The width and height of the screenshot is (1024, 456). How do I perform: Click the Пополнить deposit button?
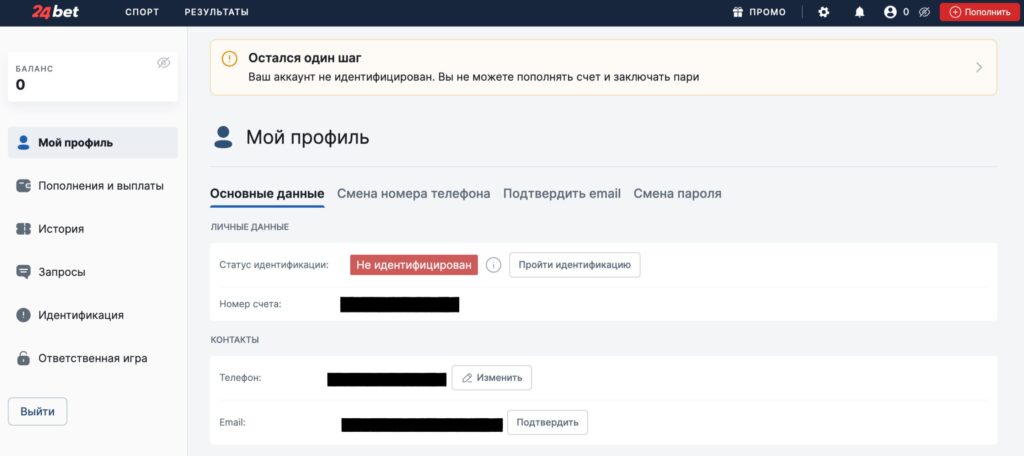[979, 12]
